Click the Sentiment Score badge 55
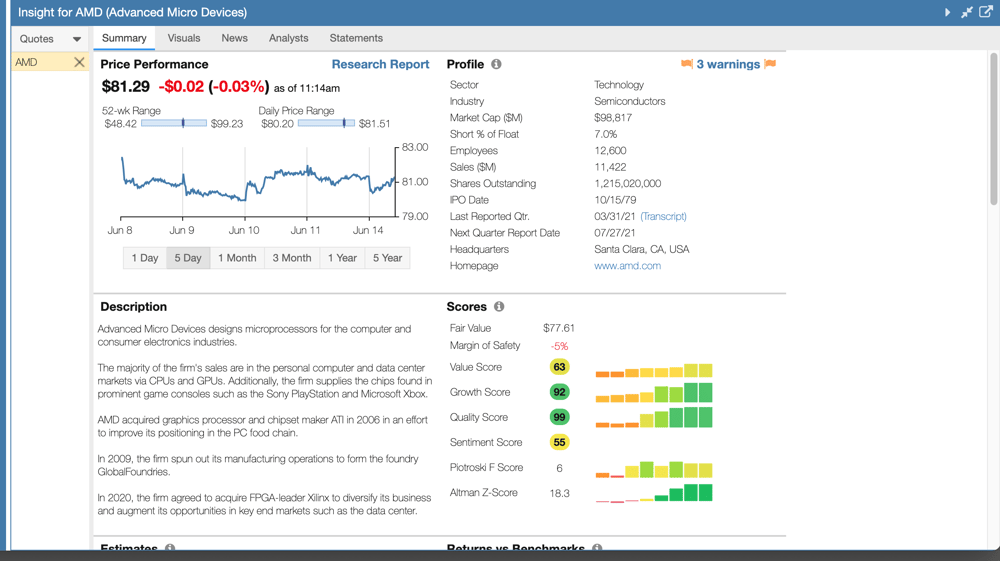This screenshot has height=561, width=1000. click(559, 442)
